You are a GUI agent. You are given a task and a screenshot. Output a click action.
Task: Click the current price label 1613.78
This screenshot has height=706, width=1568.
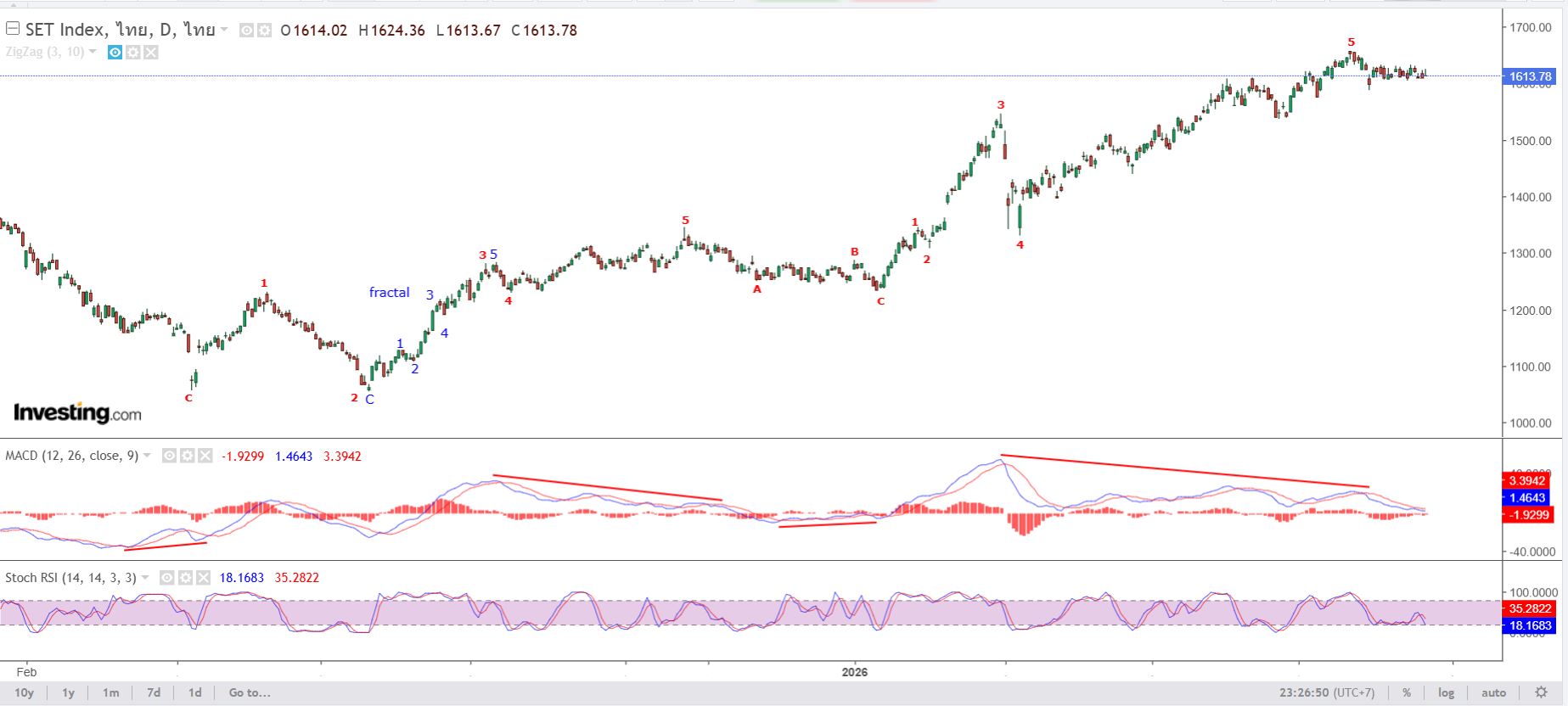pyautogui.click(x=1530, y=76)
